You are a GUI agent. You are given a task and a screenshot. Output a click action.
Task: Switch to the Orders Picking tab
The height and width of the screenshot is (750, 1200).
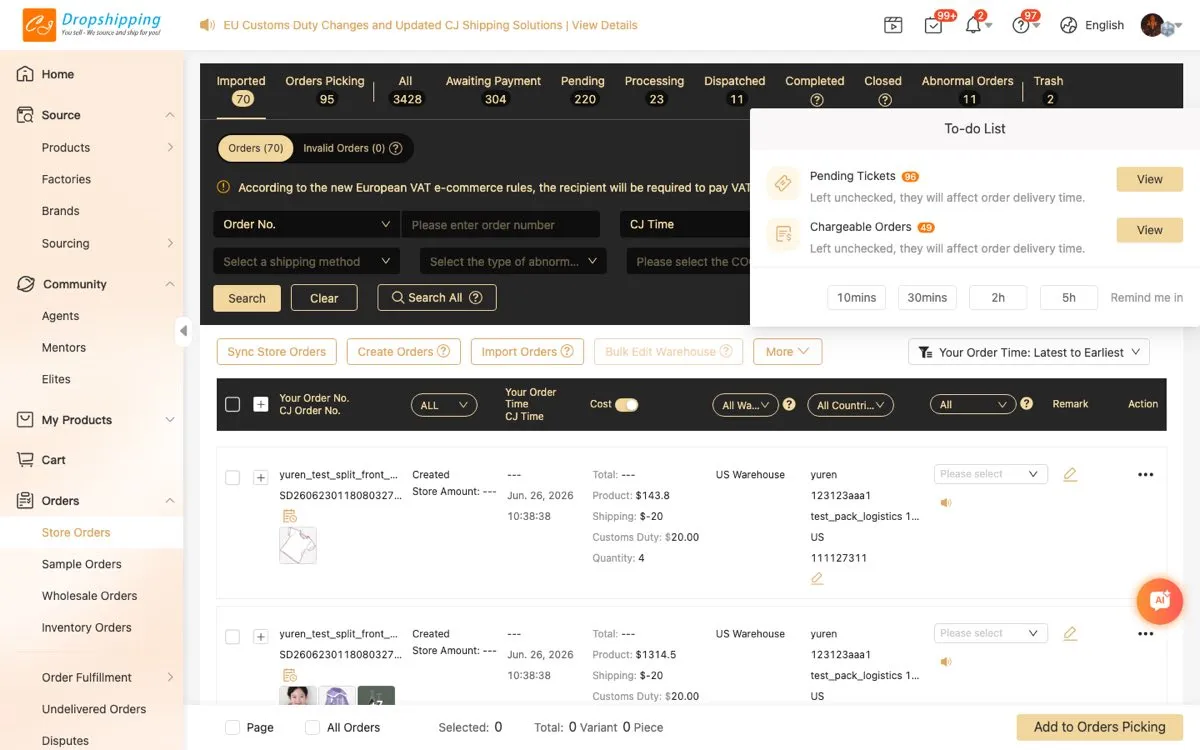tap(325, 89)
